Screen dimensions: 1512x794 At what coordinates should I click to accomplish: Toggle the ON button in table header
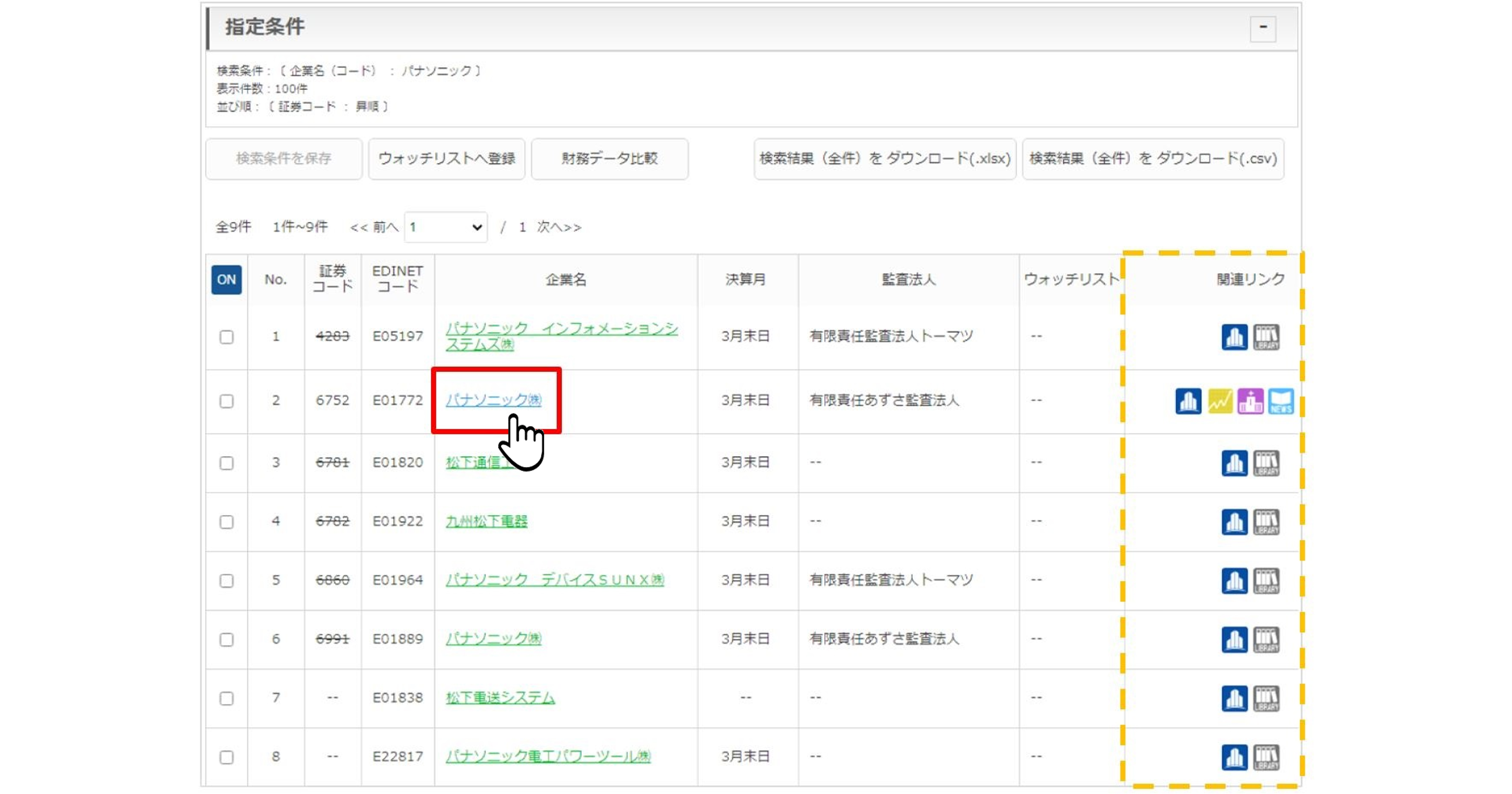pyautogui.click(x=226, y=279)
